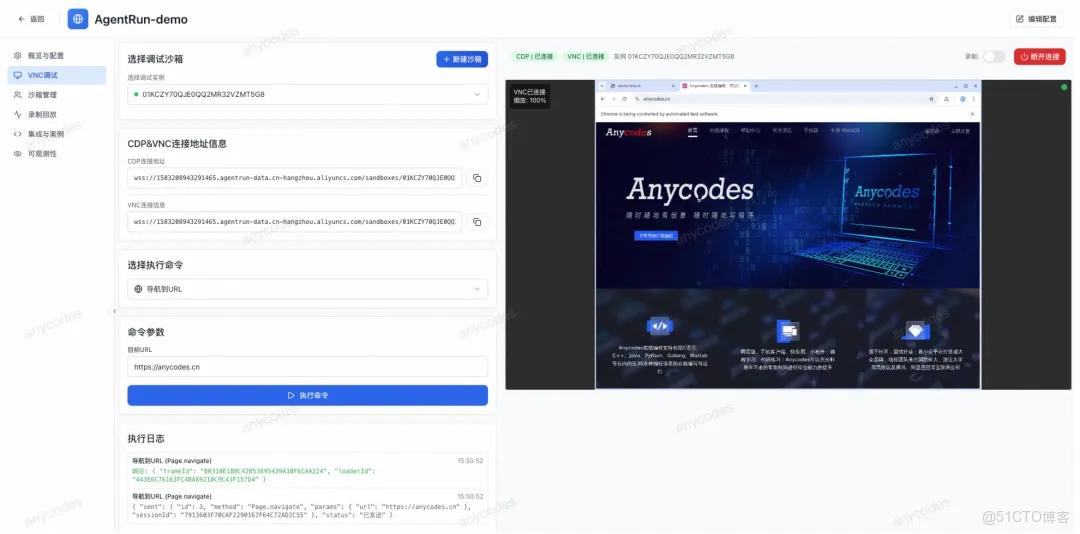Viewport: 1080px width, 534px height.
Task: Click the VNC已连接 缩放 100% overlay
Action: click(x=530, y=96)
